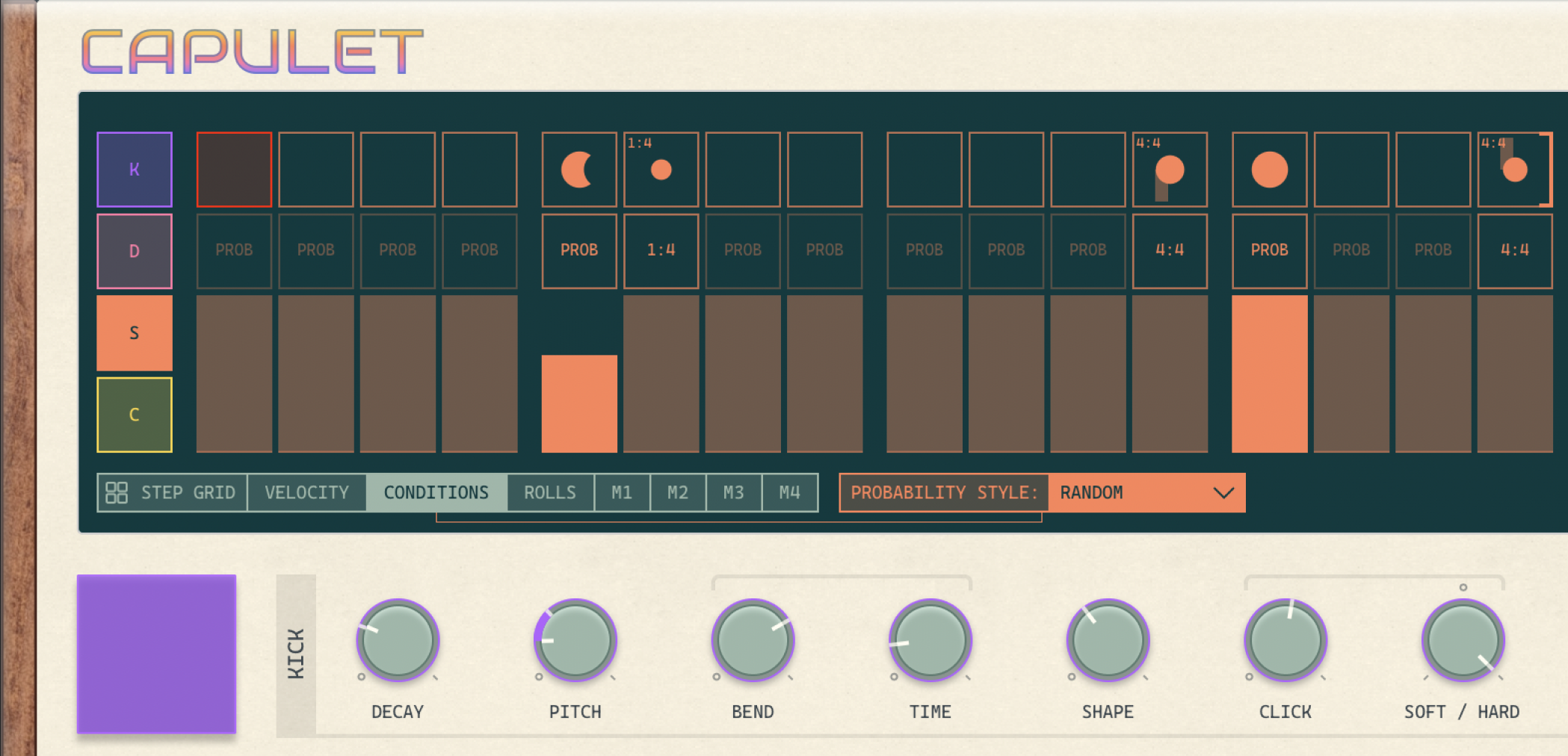Click the 1:4 small dot step cell

click(x=661, y=170)
